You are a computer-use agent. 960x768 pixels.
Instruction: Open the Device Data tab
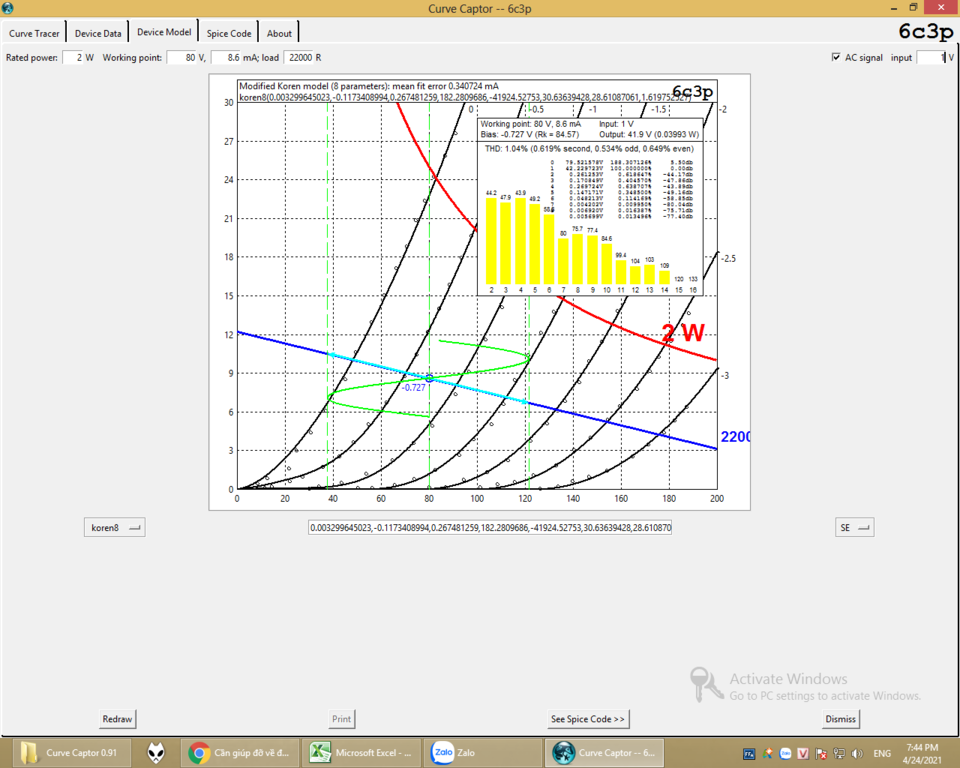click(x=98, y=33)
